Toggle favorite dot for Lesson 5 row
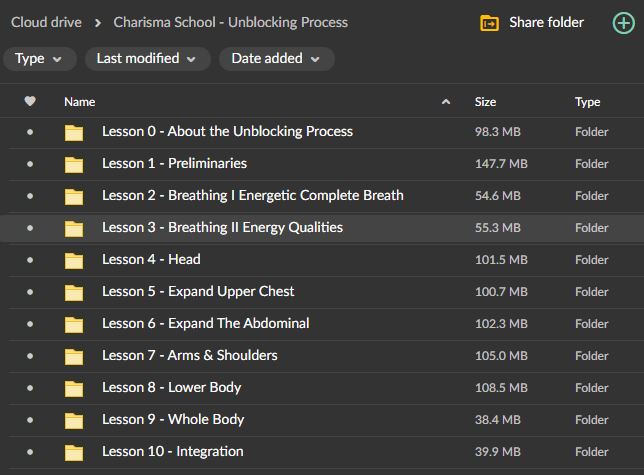This screenshot has width=644, height=475. (x=30, y=292)
